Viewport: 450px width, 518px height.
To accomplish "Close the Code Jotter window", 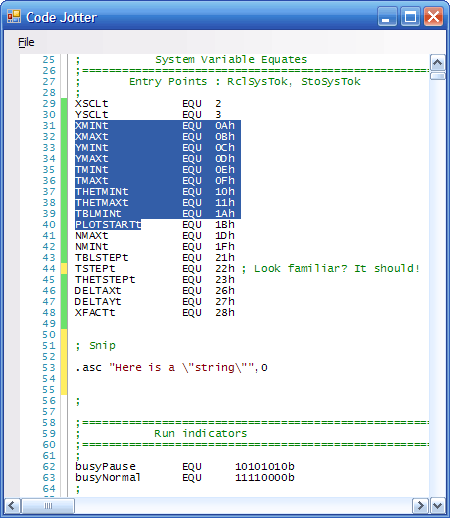I will click(x=433, y=16).
